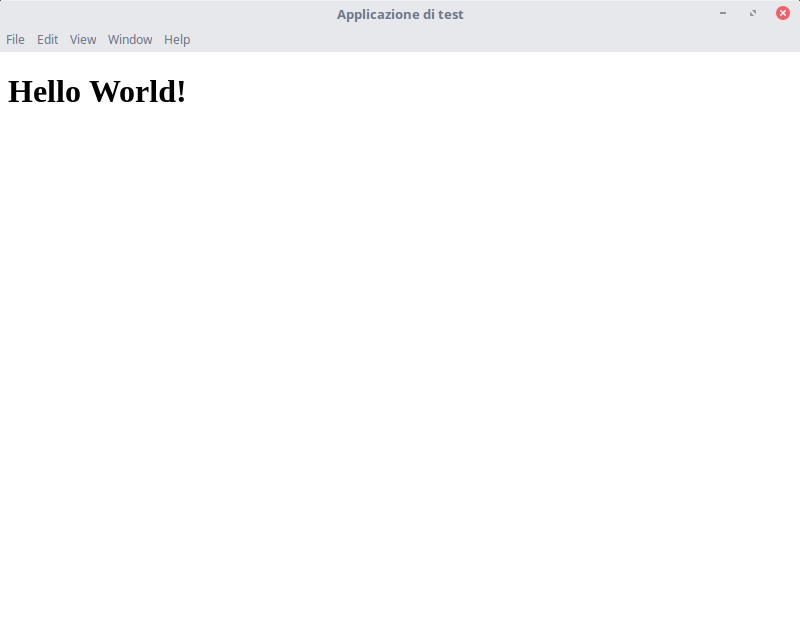Open the Window menu
800x627 pixels.
[130, 40]
